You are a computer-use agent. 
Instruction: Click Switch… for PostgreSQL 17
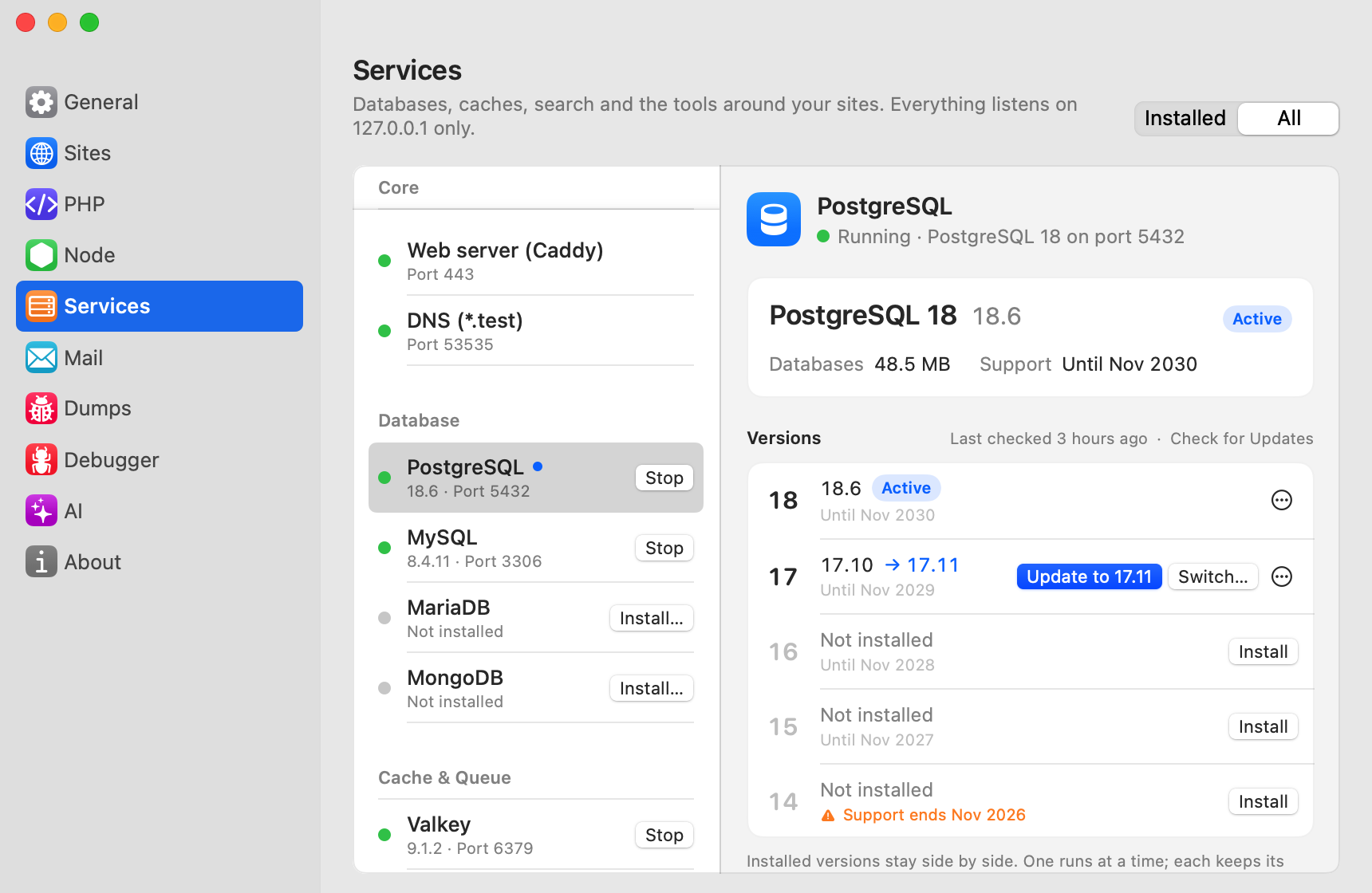click(1213, 576)
